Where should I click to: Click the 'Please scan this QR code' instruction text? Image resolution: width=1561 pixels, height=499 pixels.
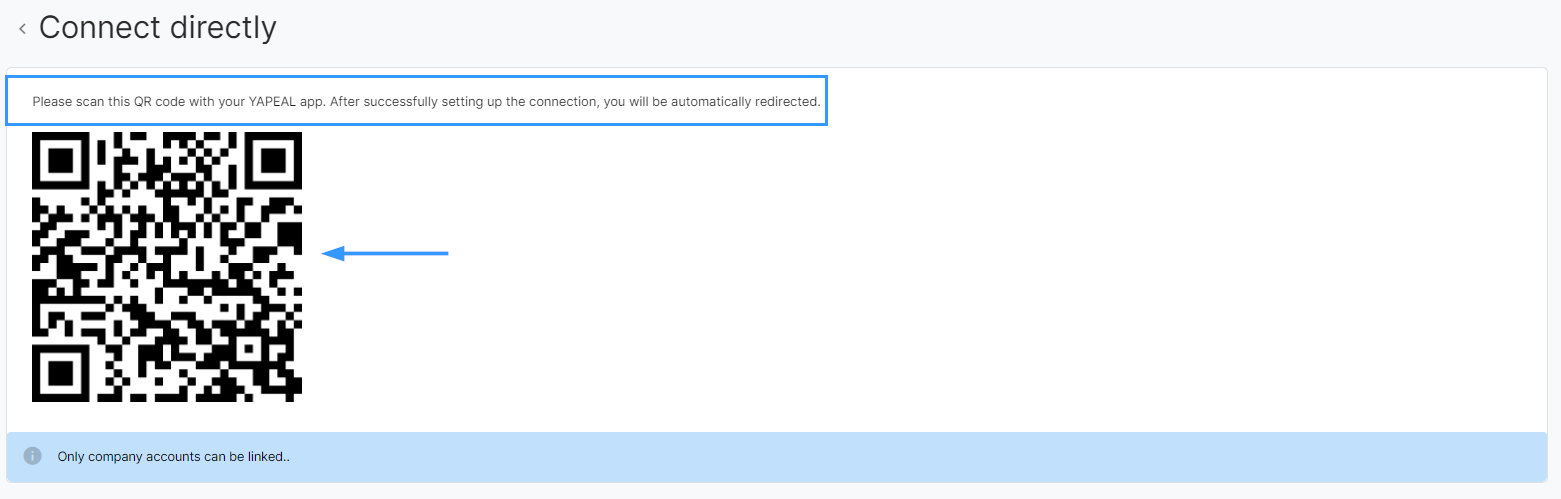(426, 102)
